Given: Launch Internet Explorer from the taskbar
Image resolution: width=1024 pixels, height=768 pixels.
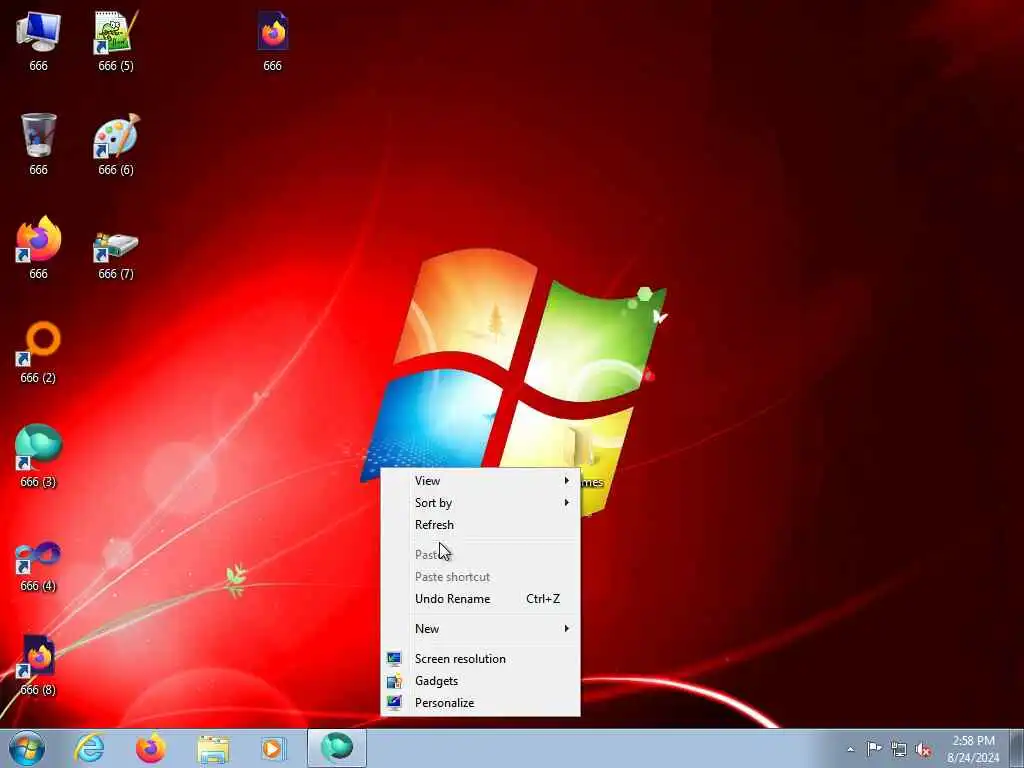Looking at the screenshot, I should pyautogui.click(x=89, y=748).
